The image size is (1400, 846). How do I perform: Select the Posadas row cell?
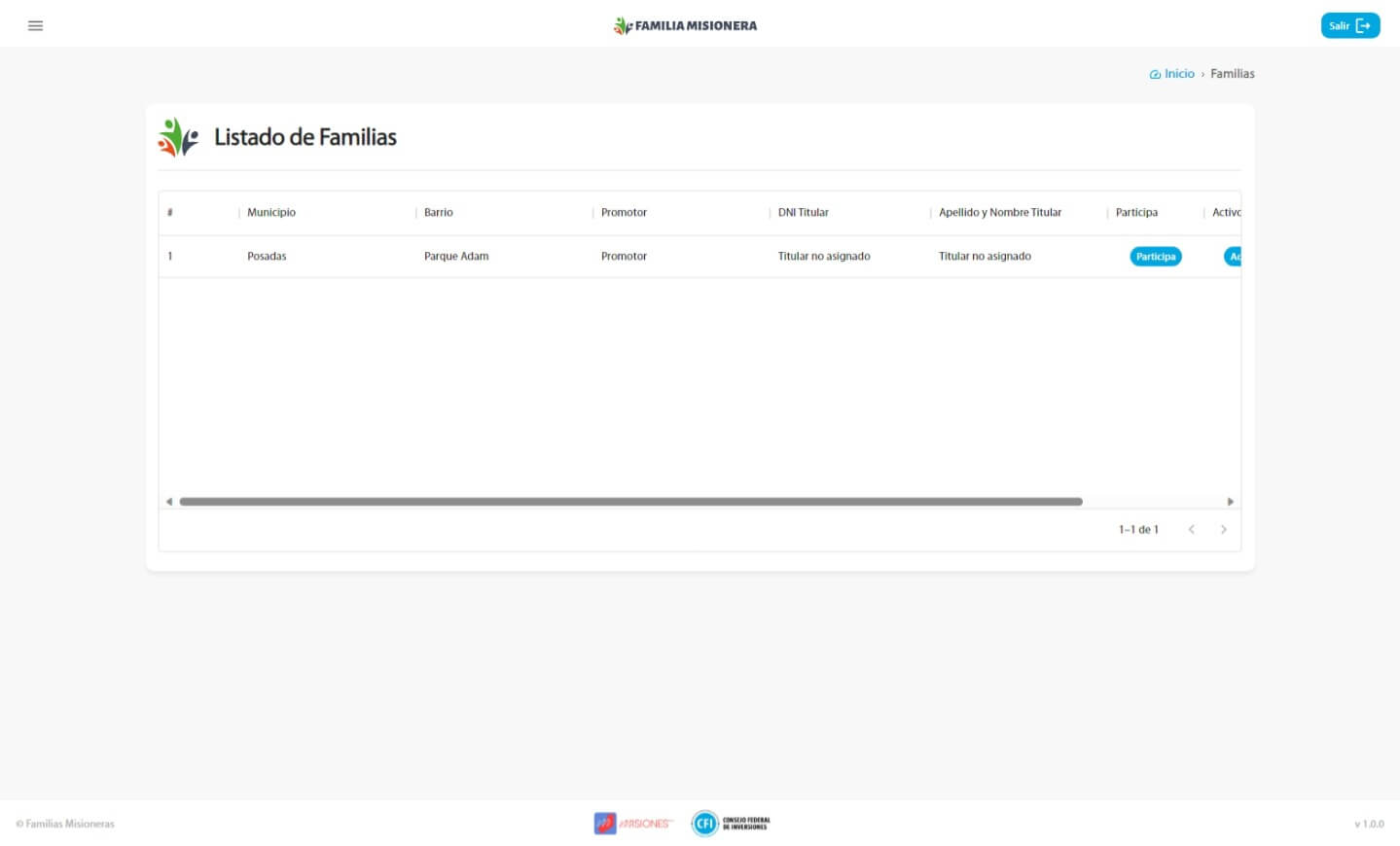pos(267,257)
